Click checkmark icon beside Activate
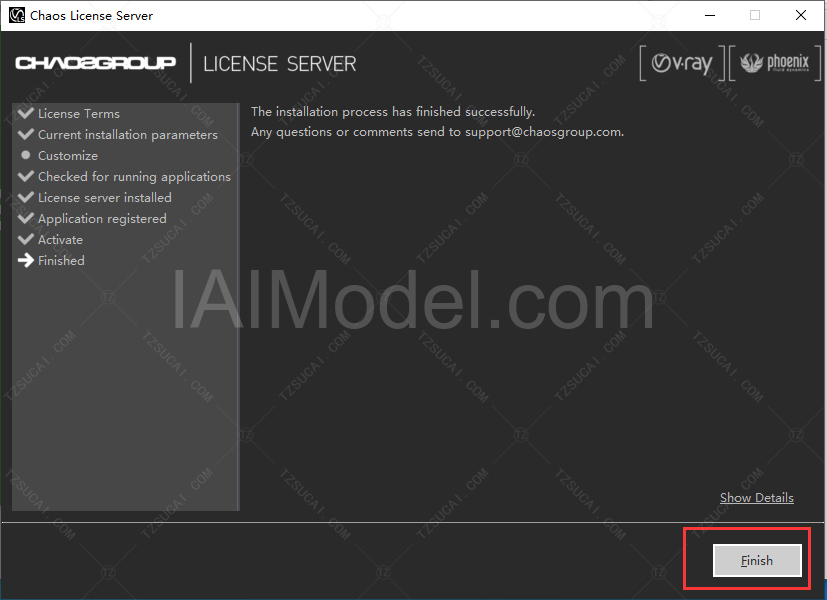827x600 pixels. coord(26,239)
